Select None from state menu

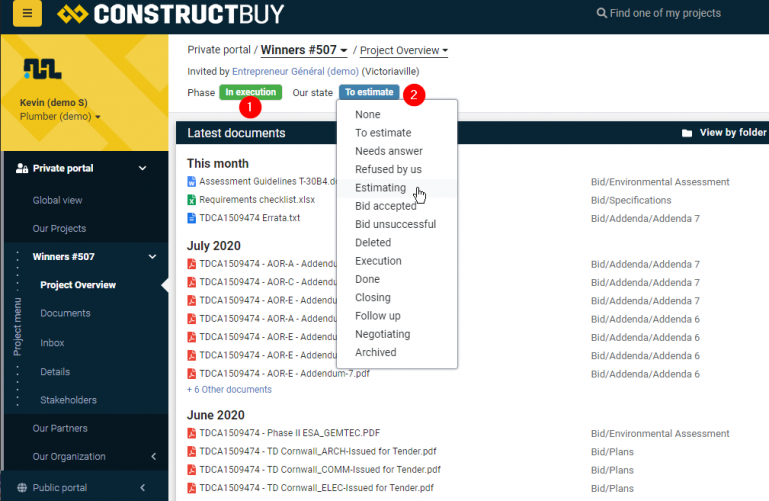tap(397, 114)
